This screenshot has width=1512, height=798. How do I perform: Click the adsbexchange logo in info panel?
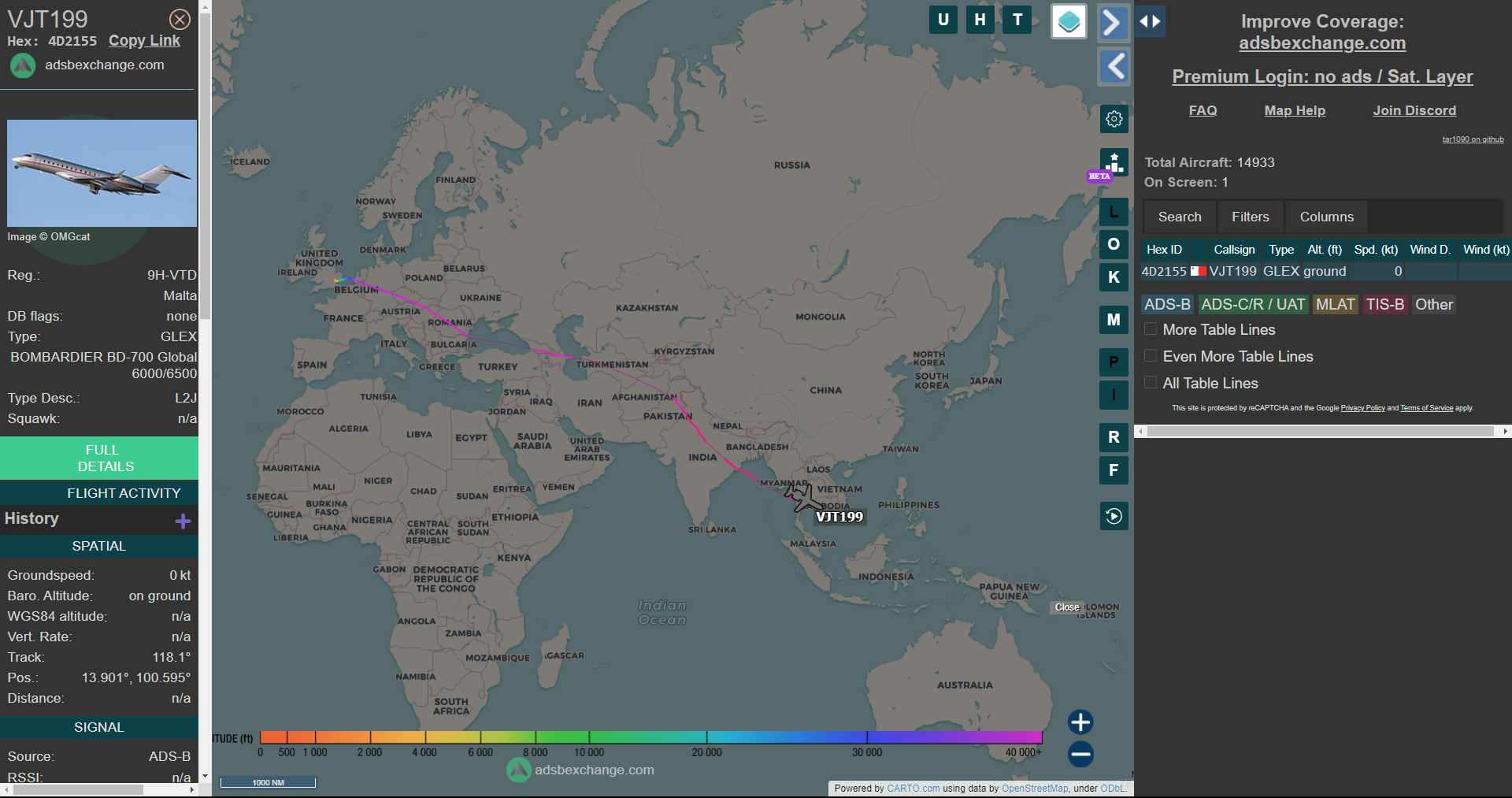pos(23,65)
